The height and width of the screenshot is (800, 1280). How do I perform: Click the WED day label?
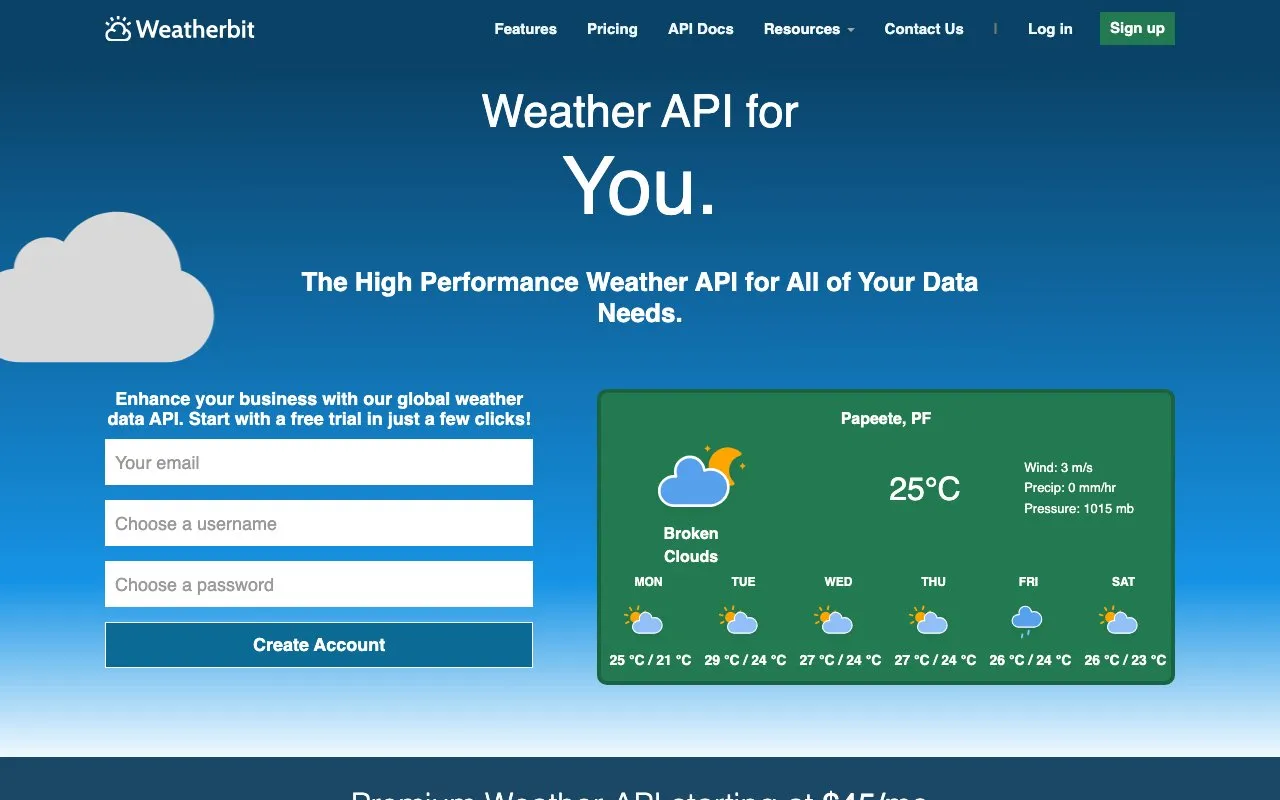(838, 582)
